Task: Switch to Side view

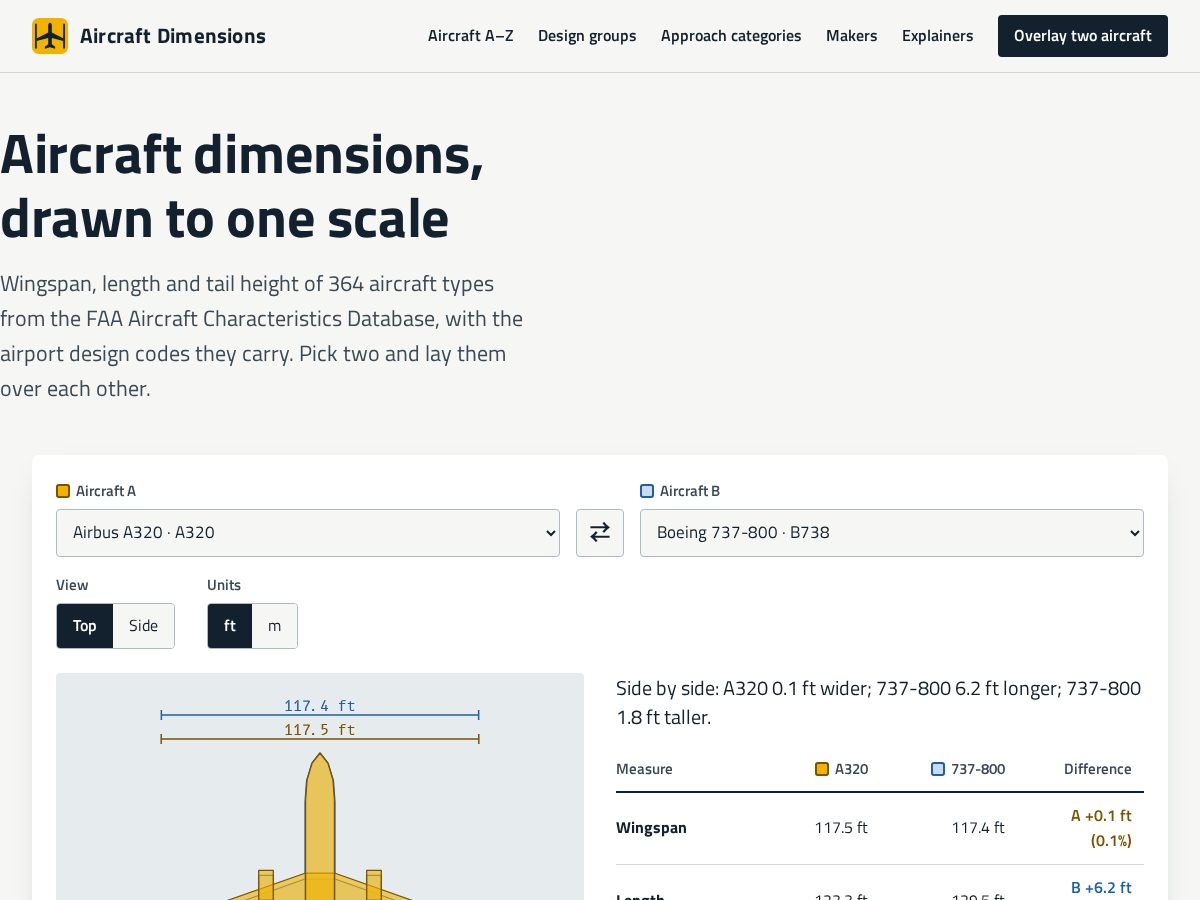Action: 144,626
